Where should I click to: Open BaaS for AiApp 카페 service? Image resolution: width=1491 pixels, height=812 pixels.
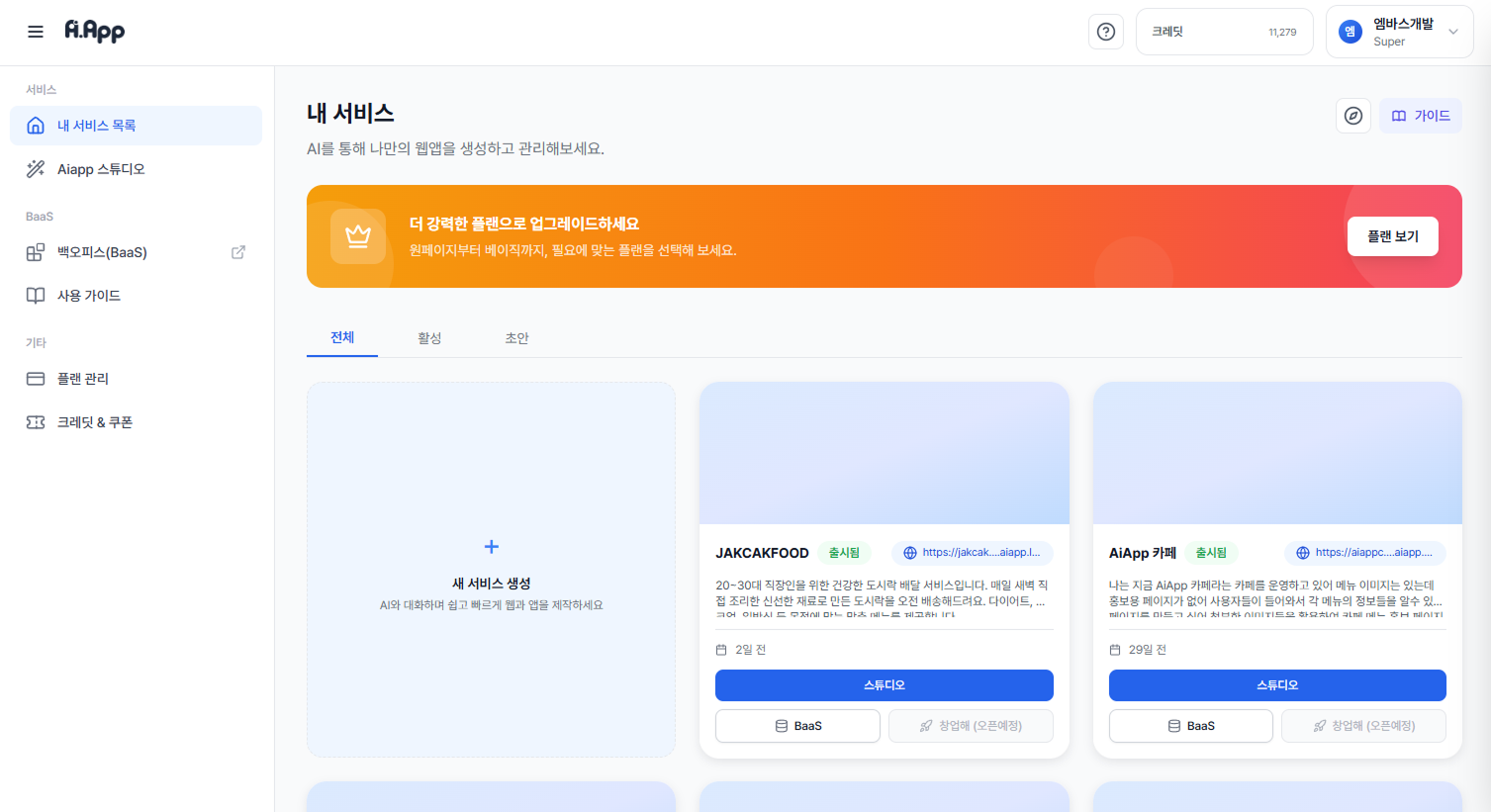click(1190, 725)
